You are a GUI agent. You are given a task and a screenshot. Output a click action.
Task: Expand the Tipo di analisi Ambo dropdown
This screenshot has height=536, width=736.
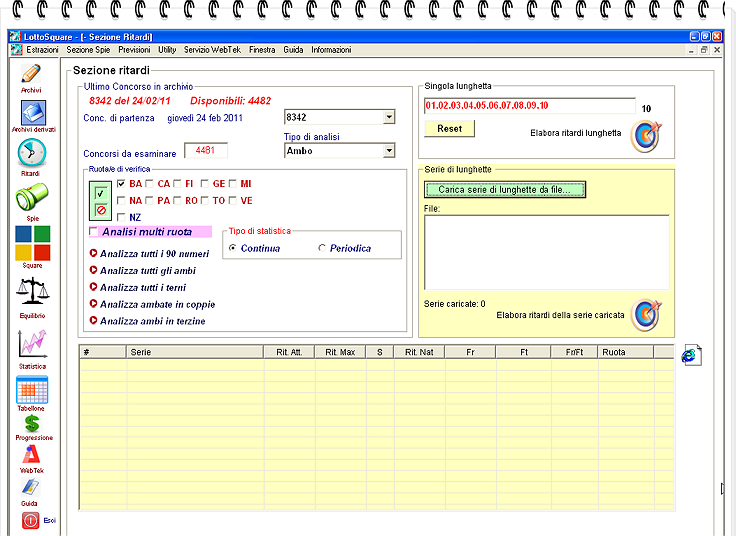389,151
